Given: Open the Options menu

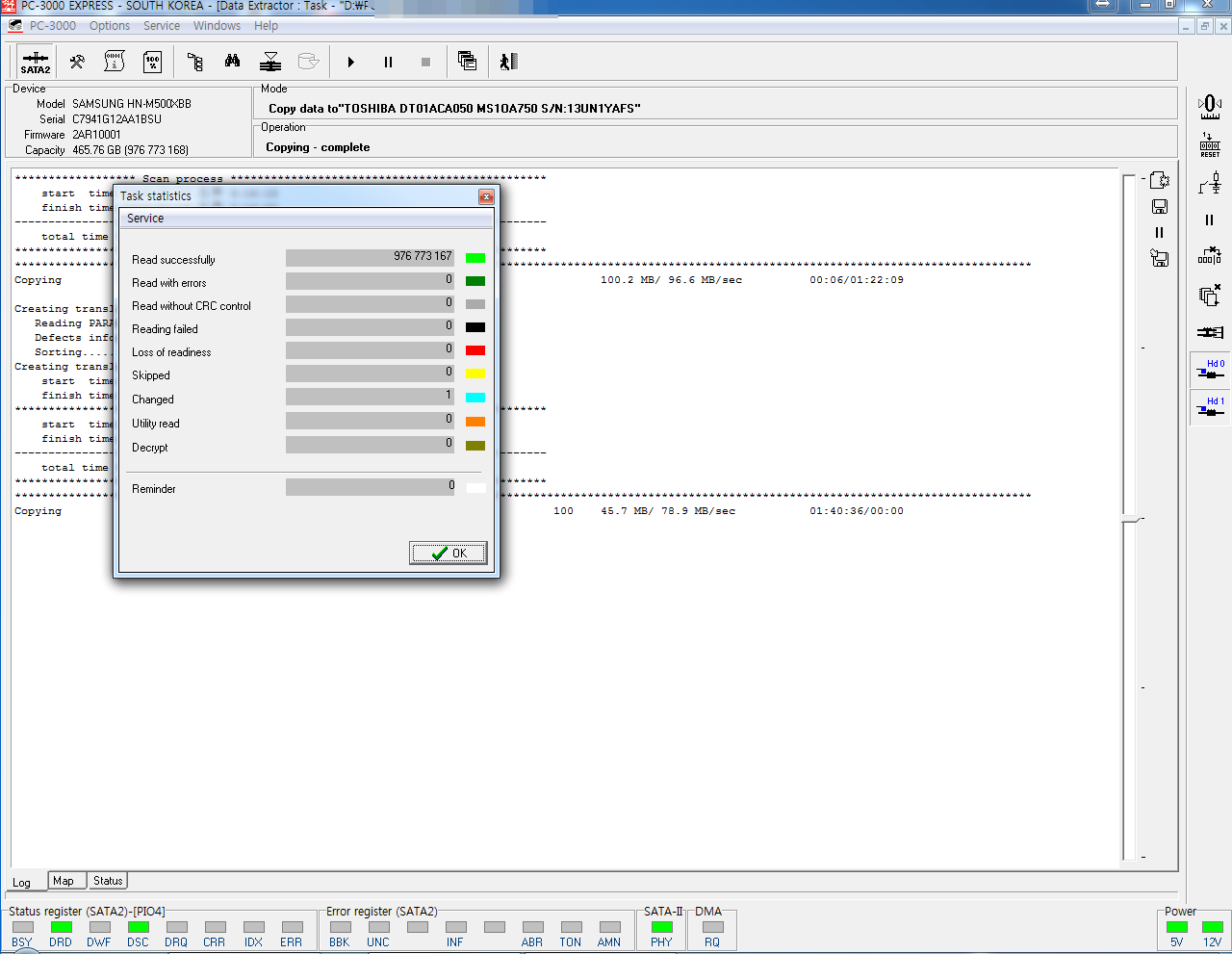Looking at the screenshot, I should (110, 26).
